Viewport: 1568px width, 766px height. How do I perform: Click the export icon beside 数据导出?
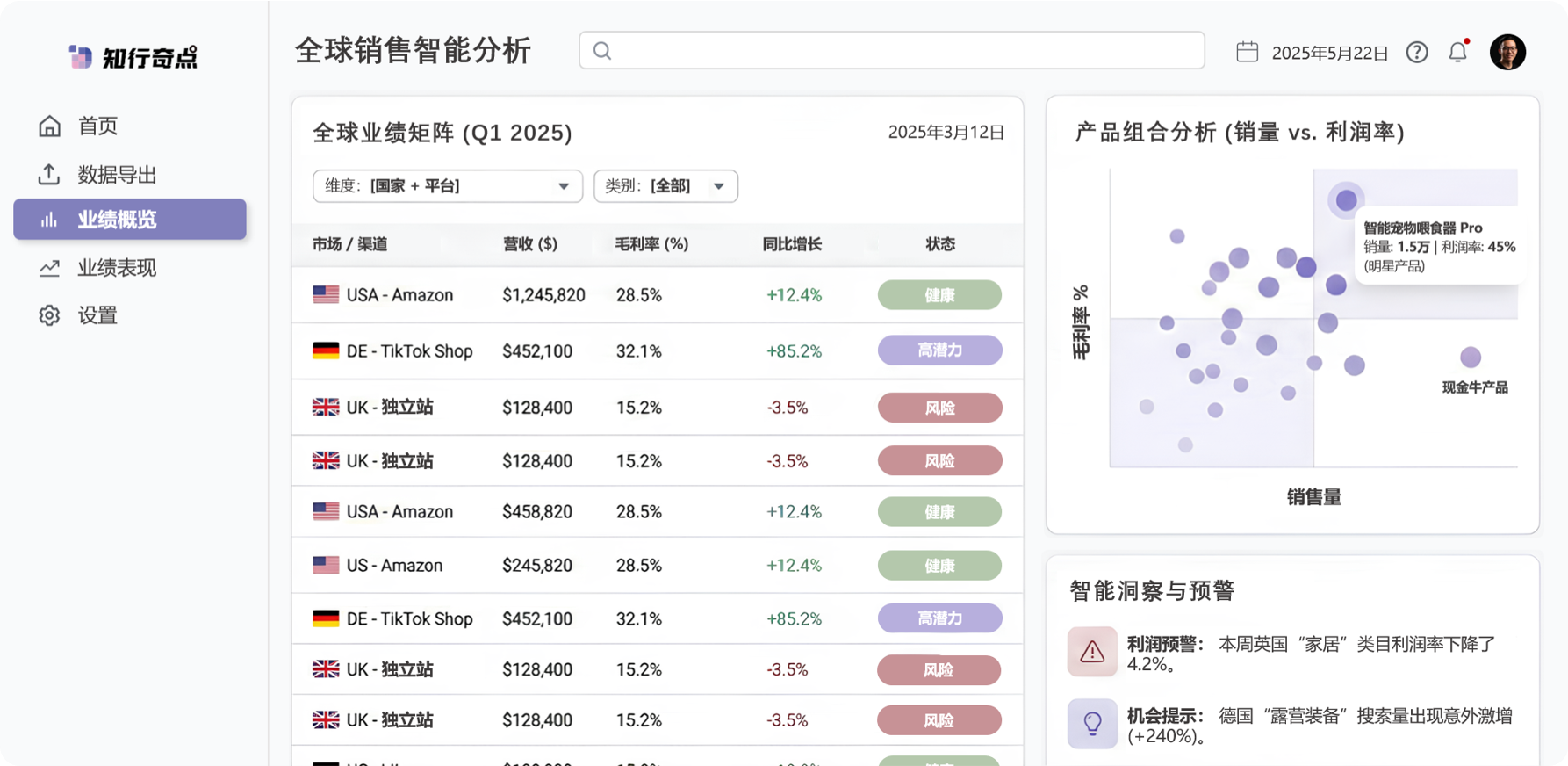click(x=49, y=174)
